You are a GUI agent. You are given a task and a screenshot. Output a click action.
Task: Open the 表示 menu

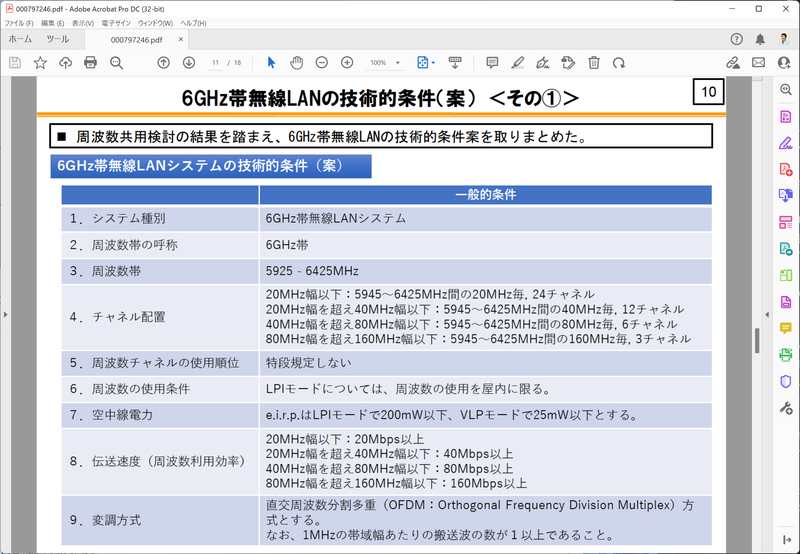tap(83, 23)
